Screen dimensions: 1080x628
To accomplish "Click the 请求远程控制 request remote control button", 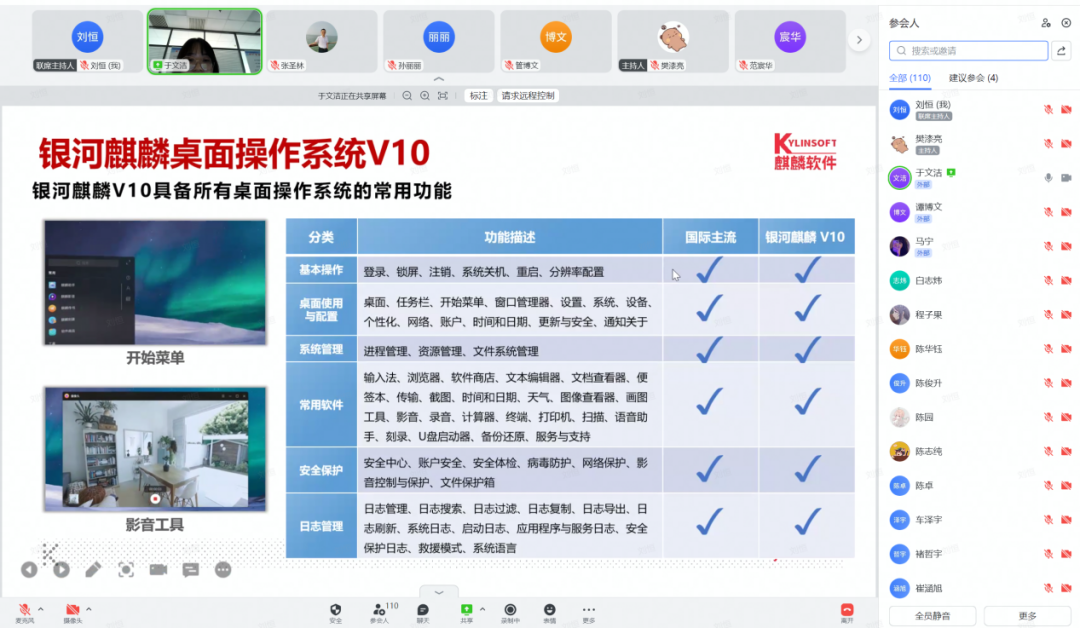I will tap(527, 96).
